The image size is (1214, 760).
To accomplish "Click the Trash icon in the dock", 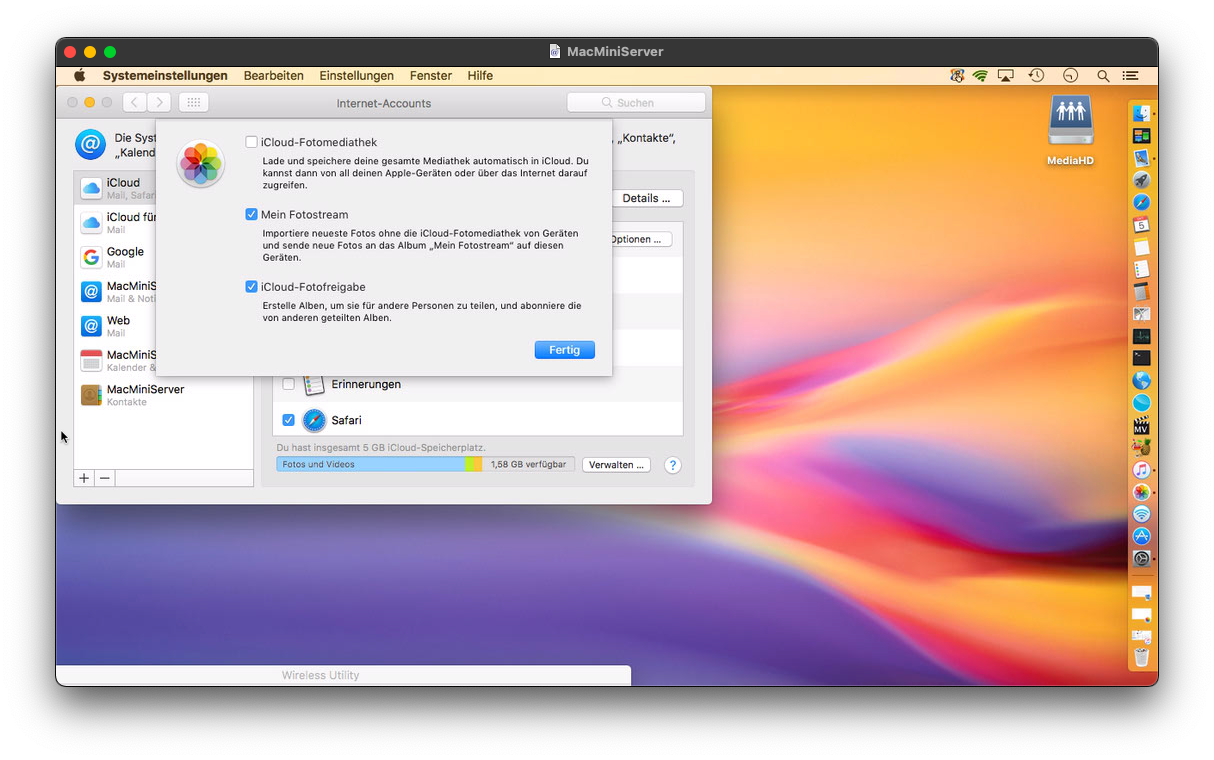I will tap(1141, 657).
